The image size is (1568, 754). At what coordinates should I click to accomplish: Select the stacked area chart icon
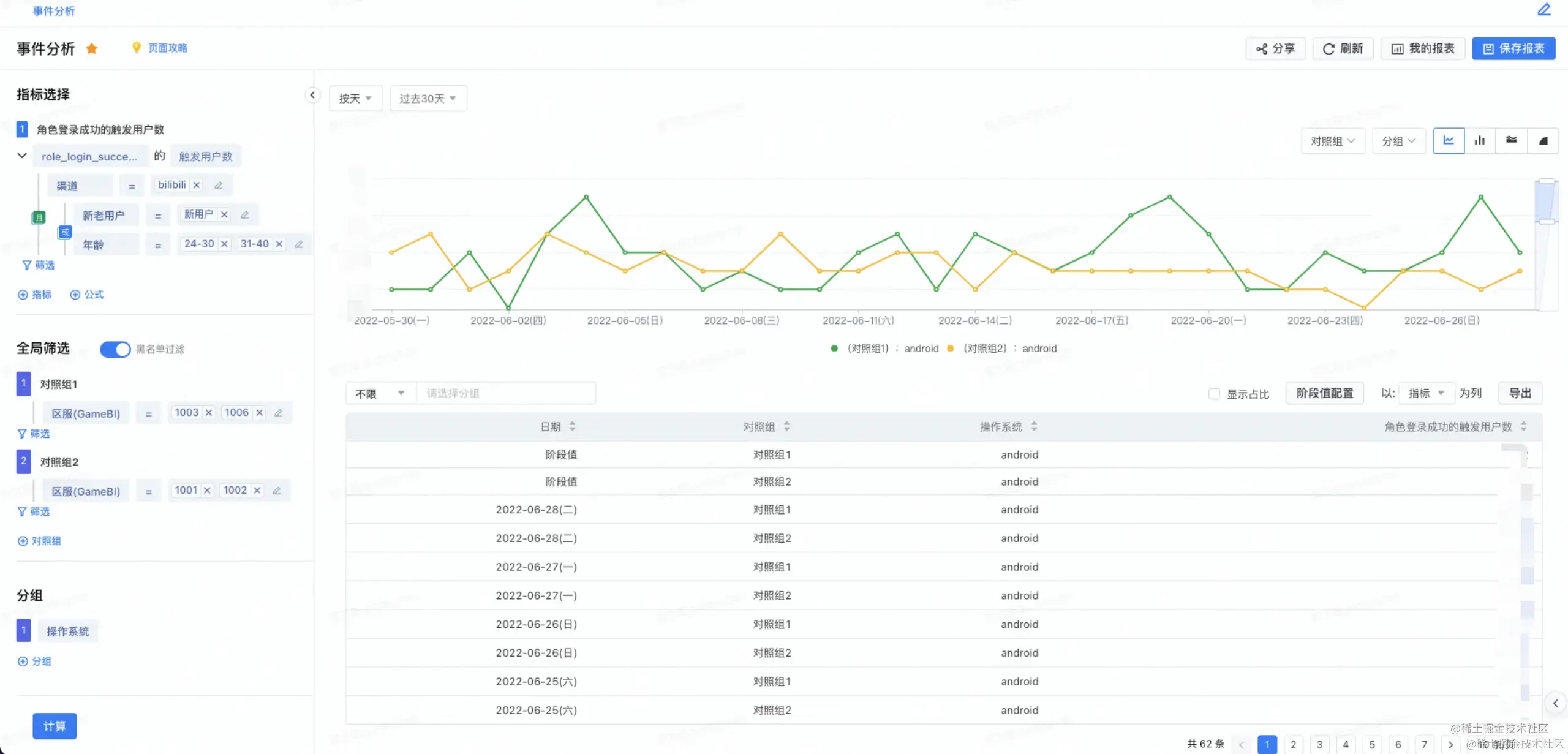pos(1512,141)
